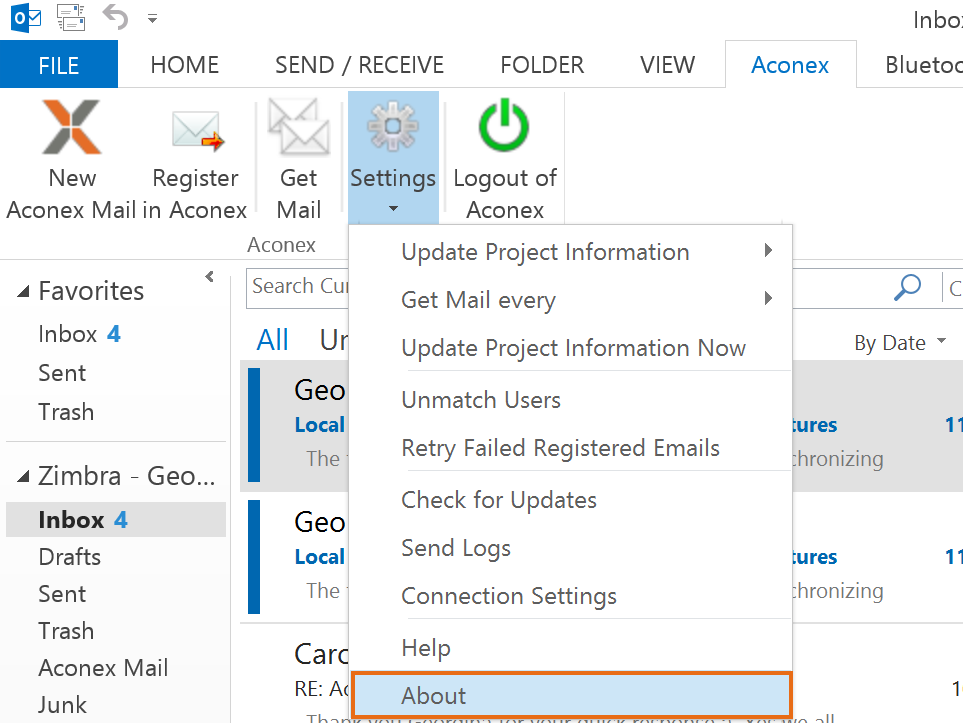Click the Outlook application icon
This screenshot has width=963, height=723.
(x=25, y=18)
